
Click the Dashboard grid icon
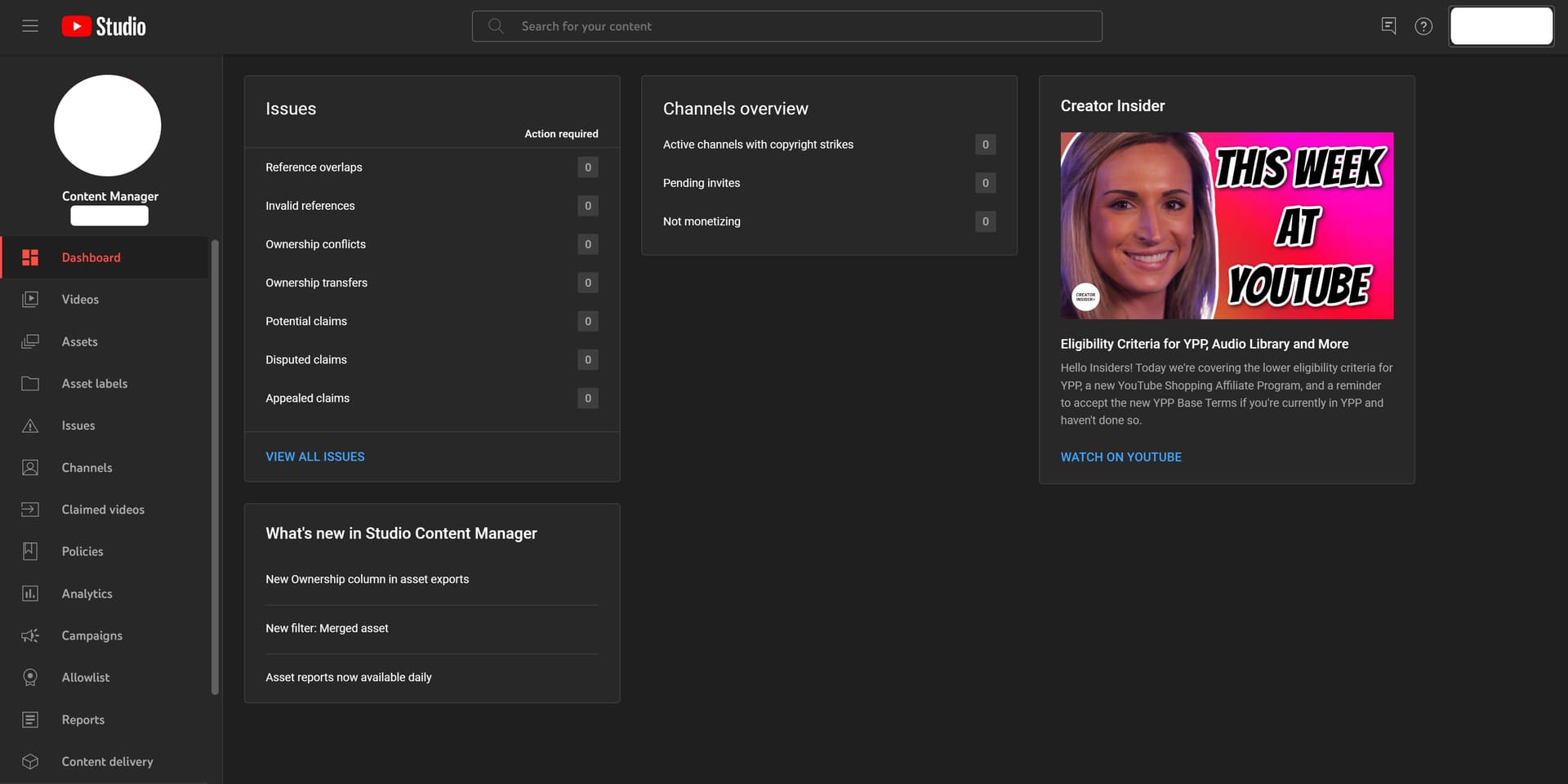pos(30,257)
